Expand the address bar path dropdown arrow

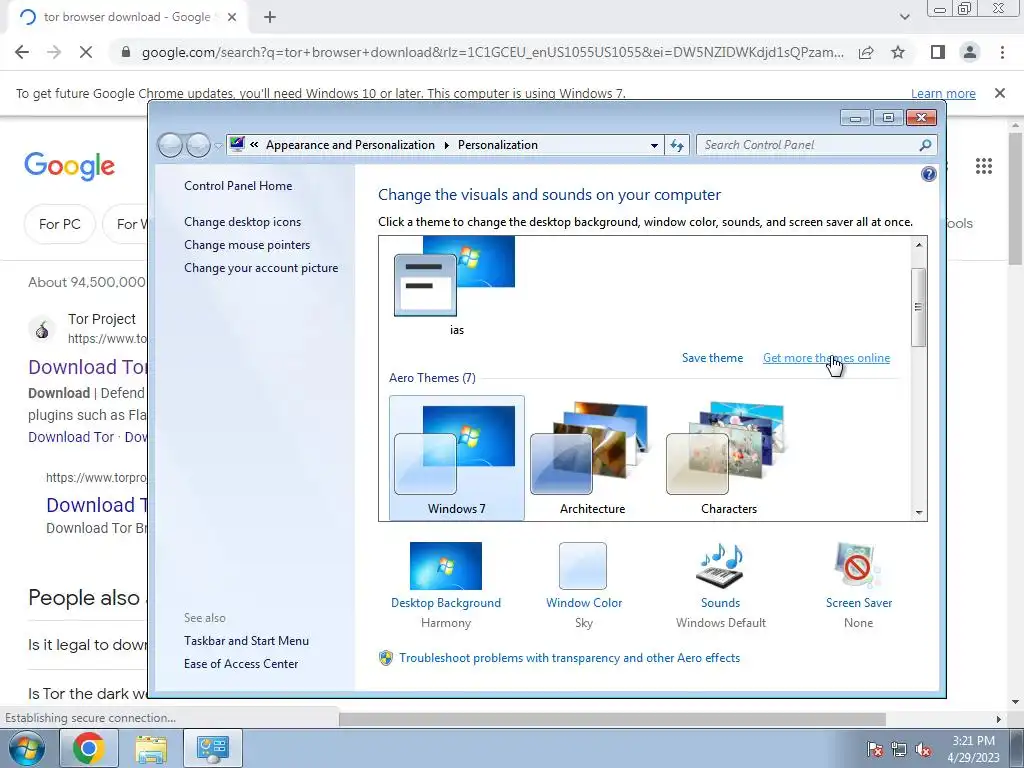pos(654,145)
